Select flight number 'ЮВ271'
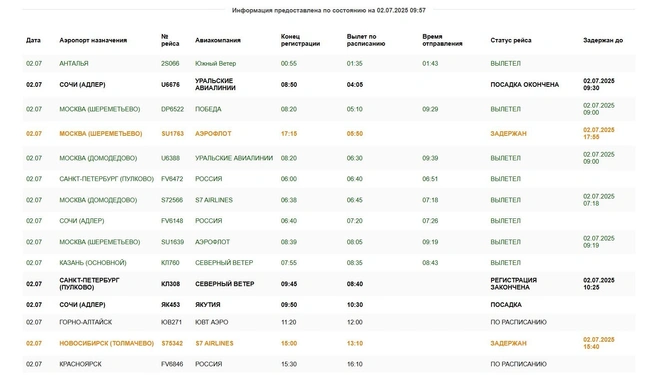Image resolution: width=656 pixels, height=375 pixels. 171,322
